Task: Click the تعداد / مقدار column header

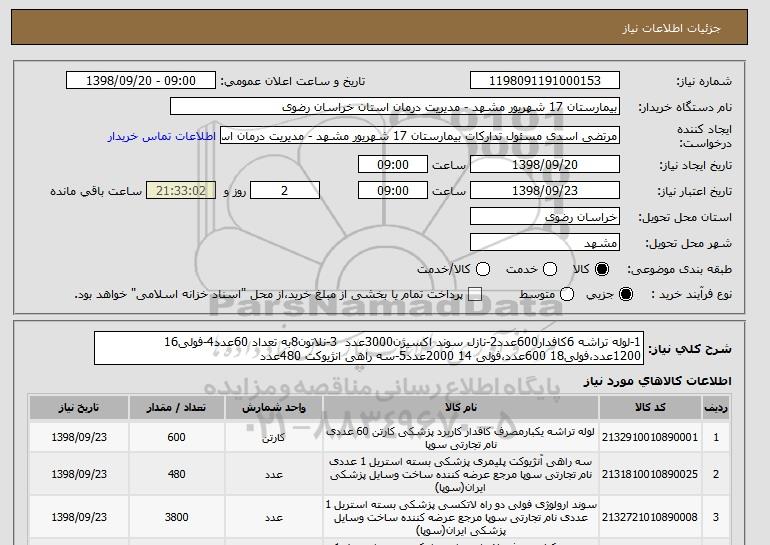Action: [x=176, y=408]
